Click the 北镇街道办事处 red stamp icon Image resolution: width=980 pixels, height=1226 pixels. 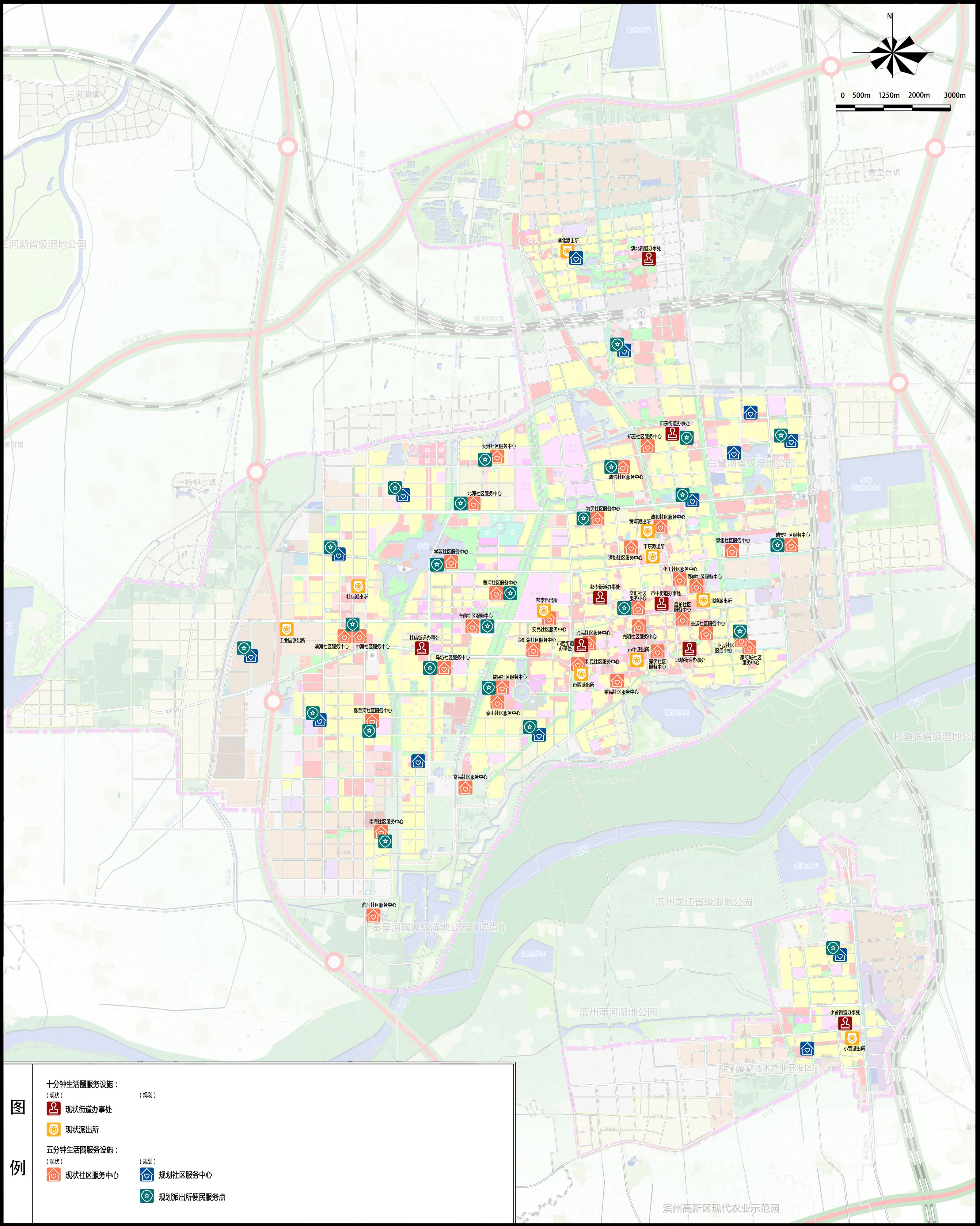coord(689,649)
